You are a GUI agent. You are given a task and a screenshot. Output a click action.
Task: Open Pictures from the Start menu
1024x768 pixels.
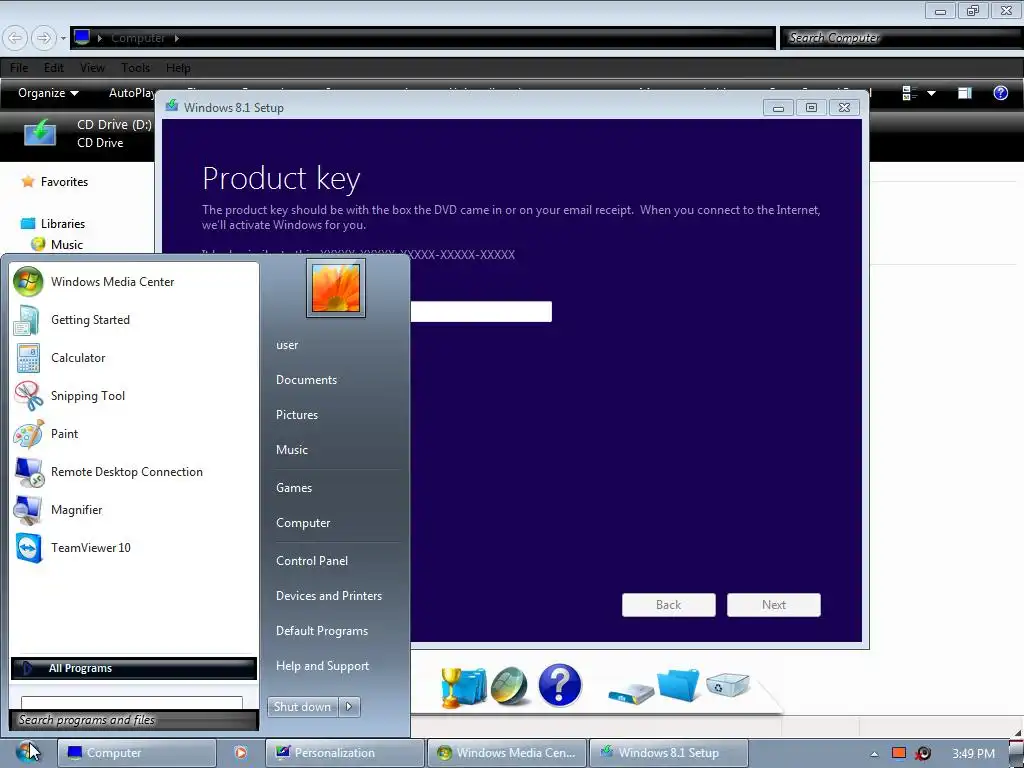click(x=296, y=415)
